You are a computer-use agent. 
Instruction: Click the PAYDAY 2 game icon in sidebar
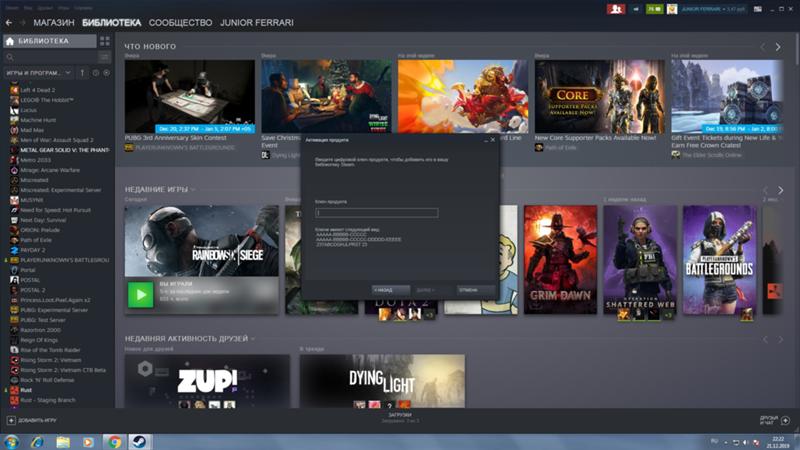(x=14, y=250)
